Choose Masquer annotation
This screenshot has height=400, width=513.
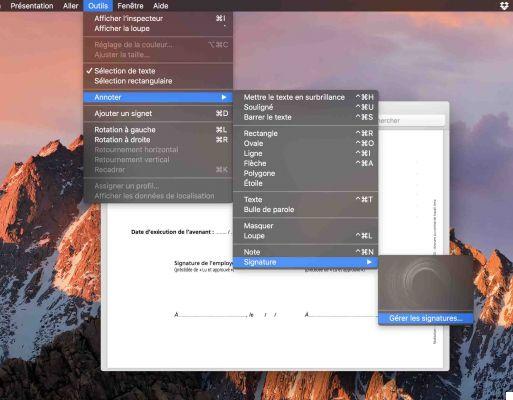[305, 226]
